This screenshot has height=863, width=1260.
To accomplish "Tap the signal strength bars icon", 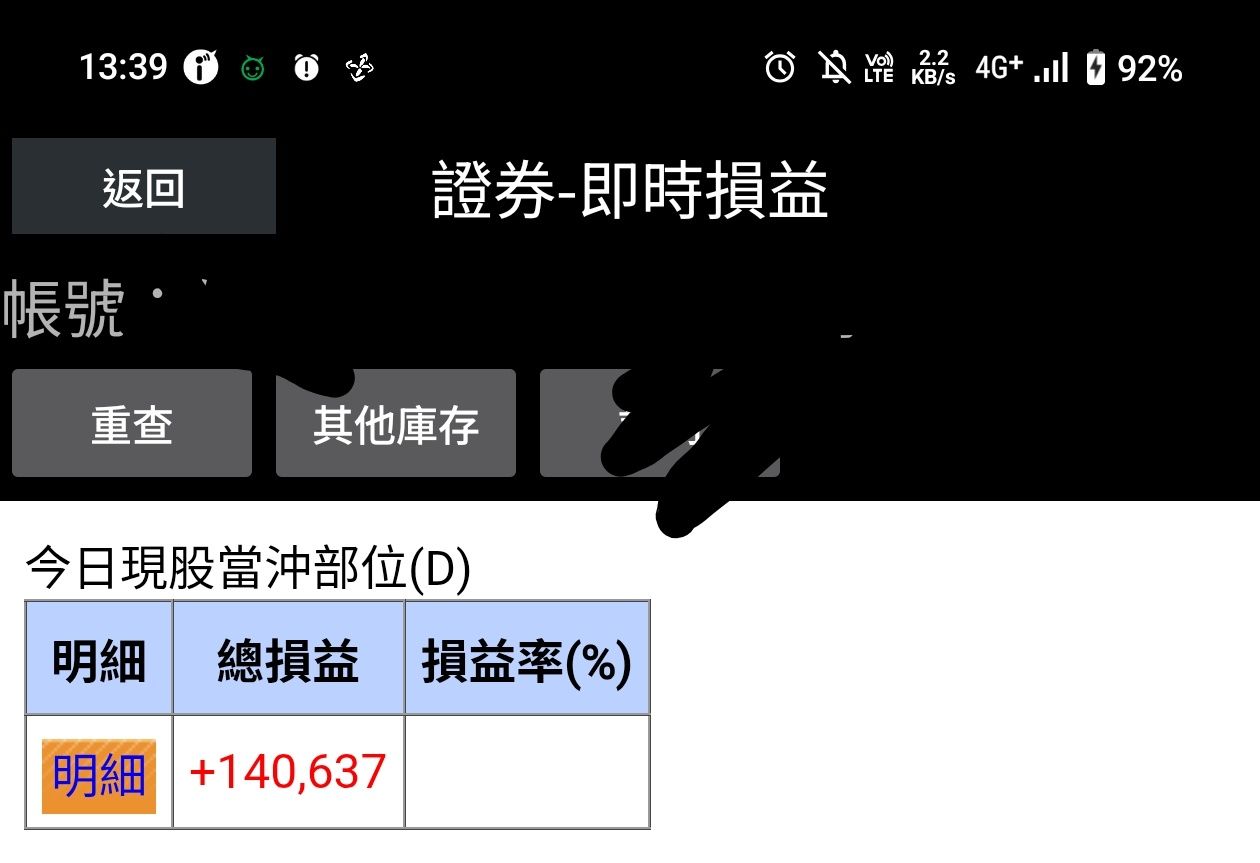I will click(x=1051, y=68).
